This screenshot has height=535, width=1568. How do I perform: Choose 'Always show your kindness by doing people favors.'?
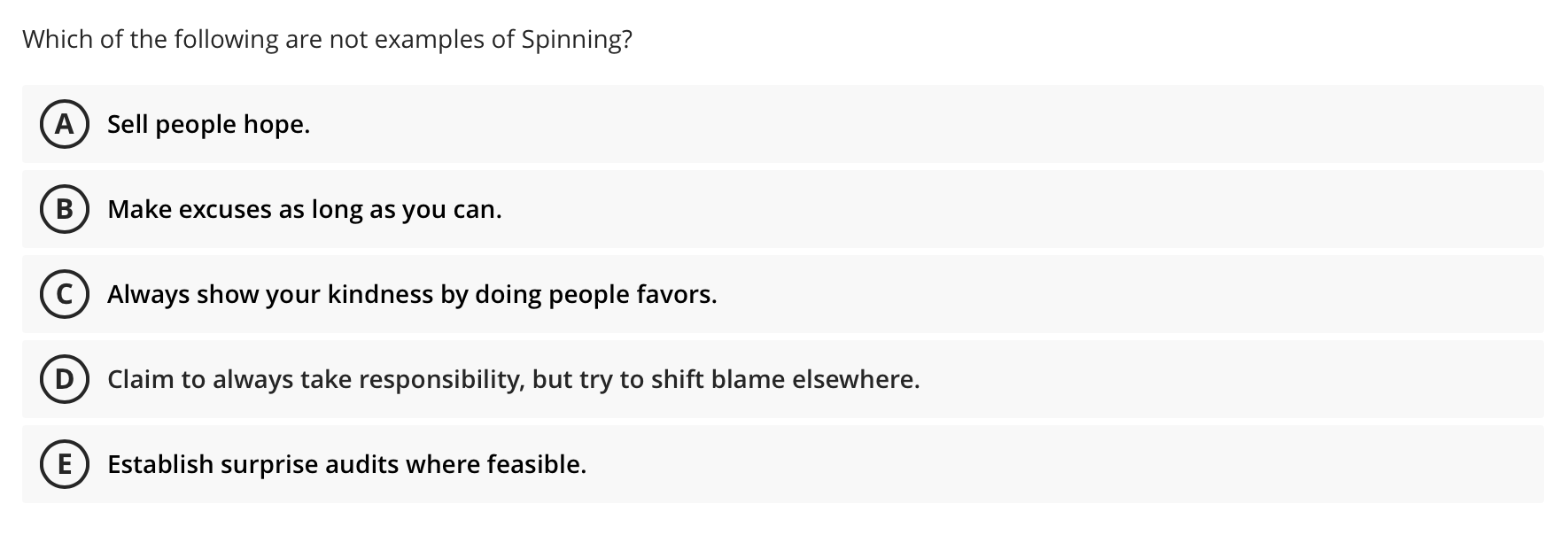coord(411,294)
